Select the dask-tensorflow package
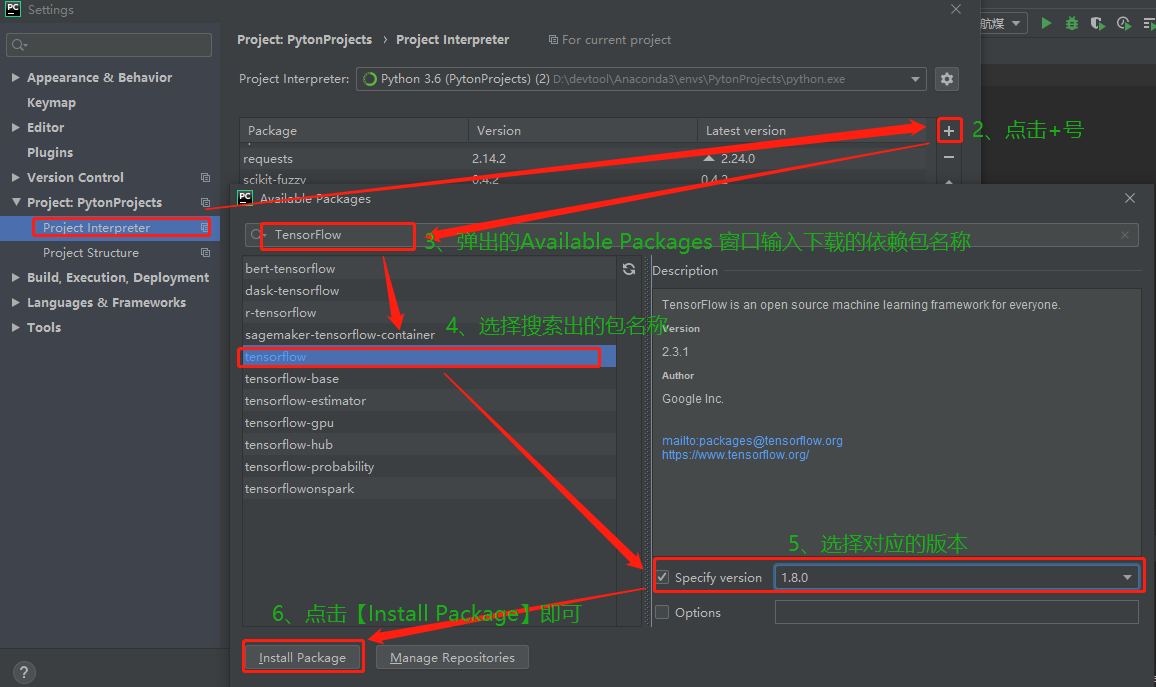This screenshot has height=687, width=1156. pos(429,291)
